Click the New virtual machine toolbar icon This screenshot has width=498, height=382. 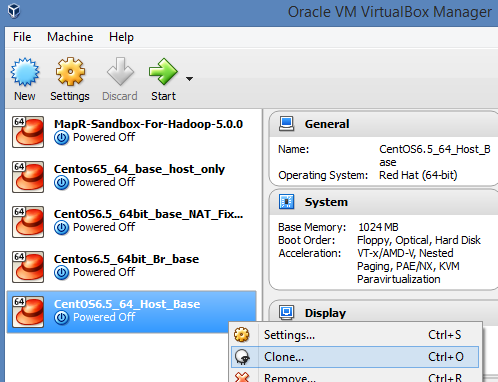click(25, 72)
